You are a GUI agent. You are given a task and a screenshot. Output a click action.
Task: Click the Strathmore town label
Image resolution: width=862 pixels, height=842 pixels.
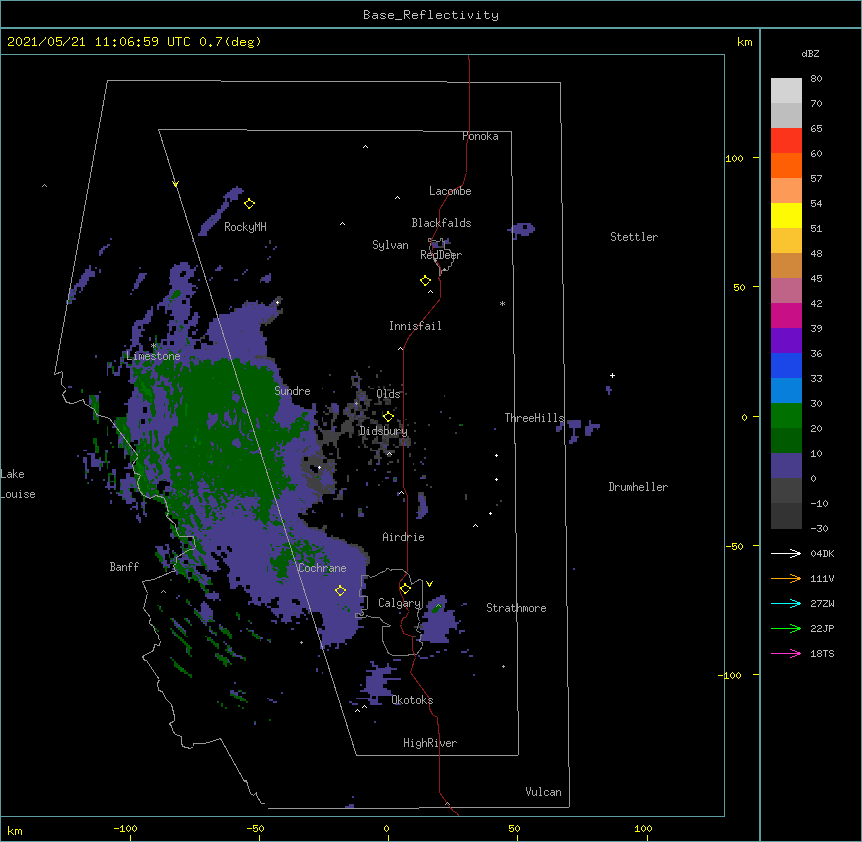516,608
